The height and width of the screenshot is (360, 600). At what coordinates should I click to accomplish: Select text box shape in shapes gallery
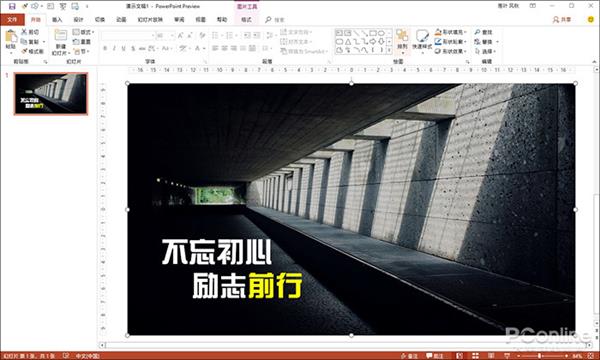339,33
